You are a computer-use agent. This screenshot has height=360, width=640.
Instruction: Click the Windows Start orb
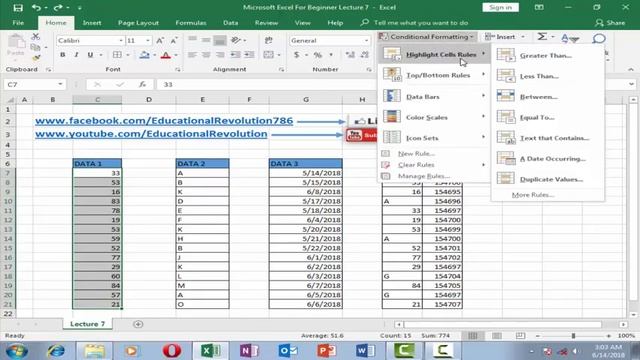[x=17, y=351]
